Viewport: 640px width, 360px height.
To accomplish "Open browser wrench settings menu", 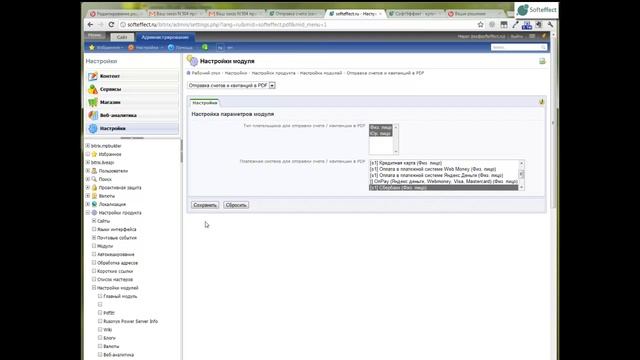I will click(550, 25).
